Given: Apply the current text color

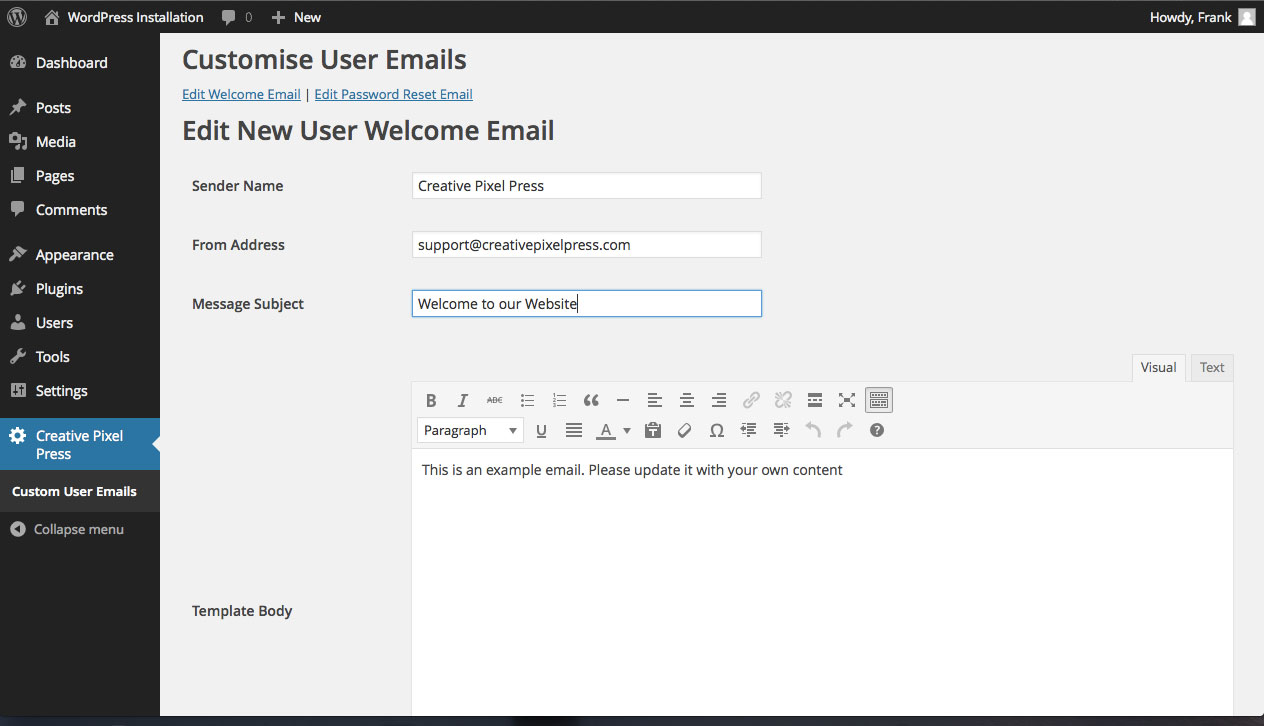Looking at the screenshot, I should tap(605, 430).
